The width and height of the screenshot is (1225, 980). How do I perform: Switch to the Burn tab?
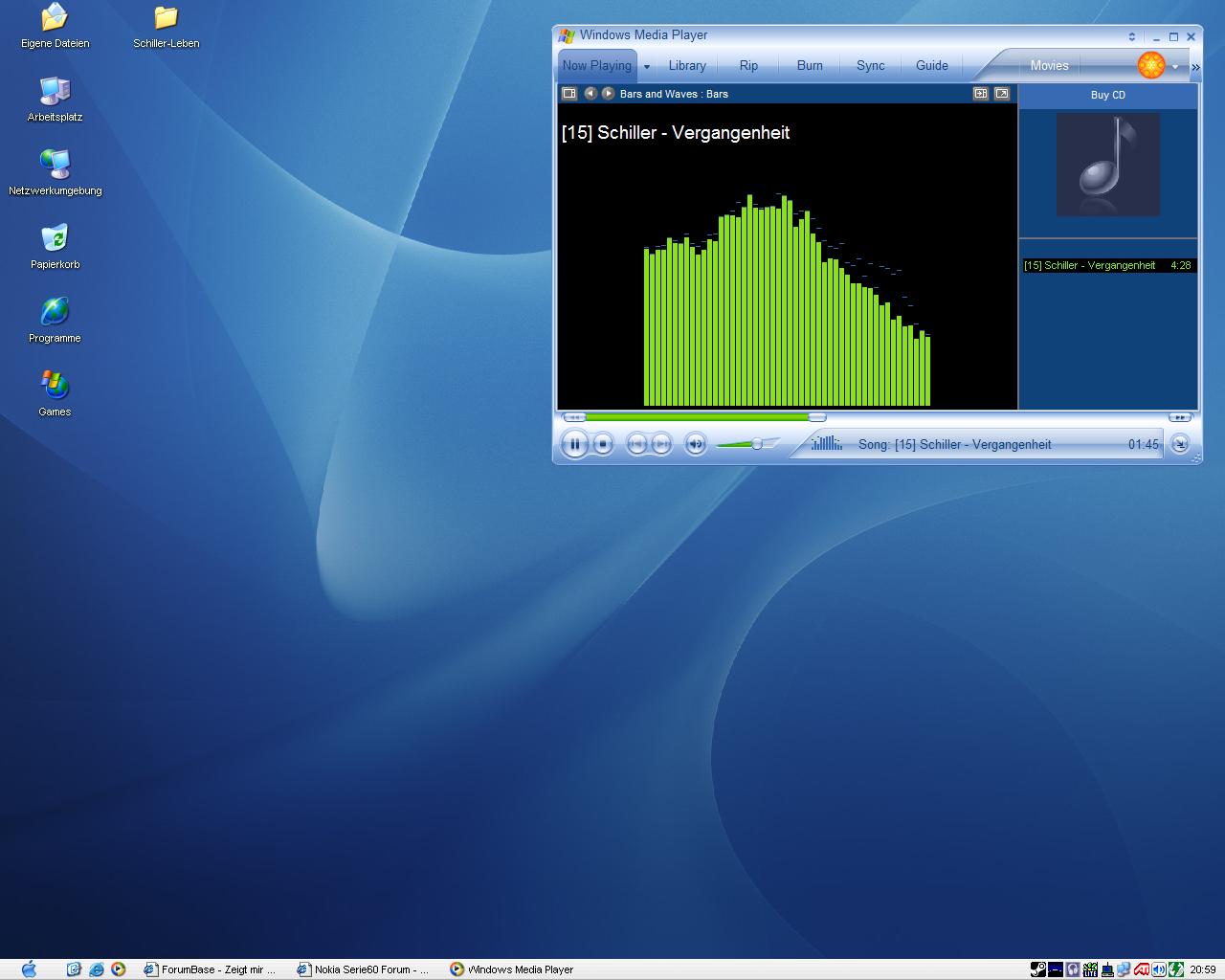point(810,65)
